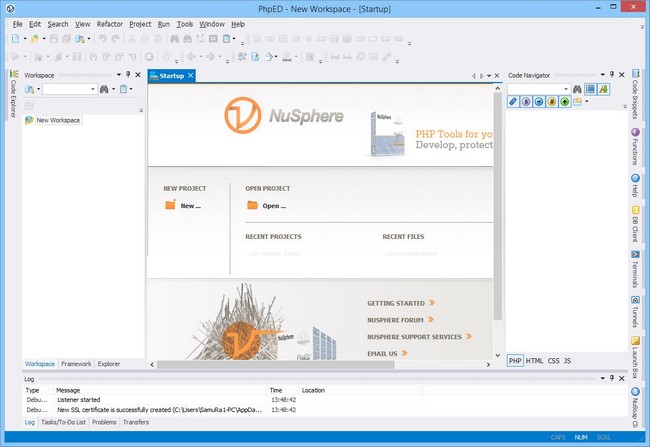This screenshot has width=650, height=447.
Task: Toggle the pin on the Log panel
Action: pyautogui.click(x=612, y=378)
